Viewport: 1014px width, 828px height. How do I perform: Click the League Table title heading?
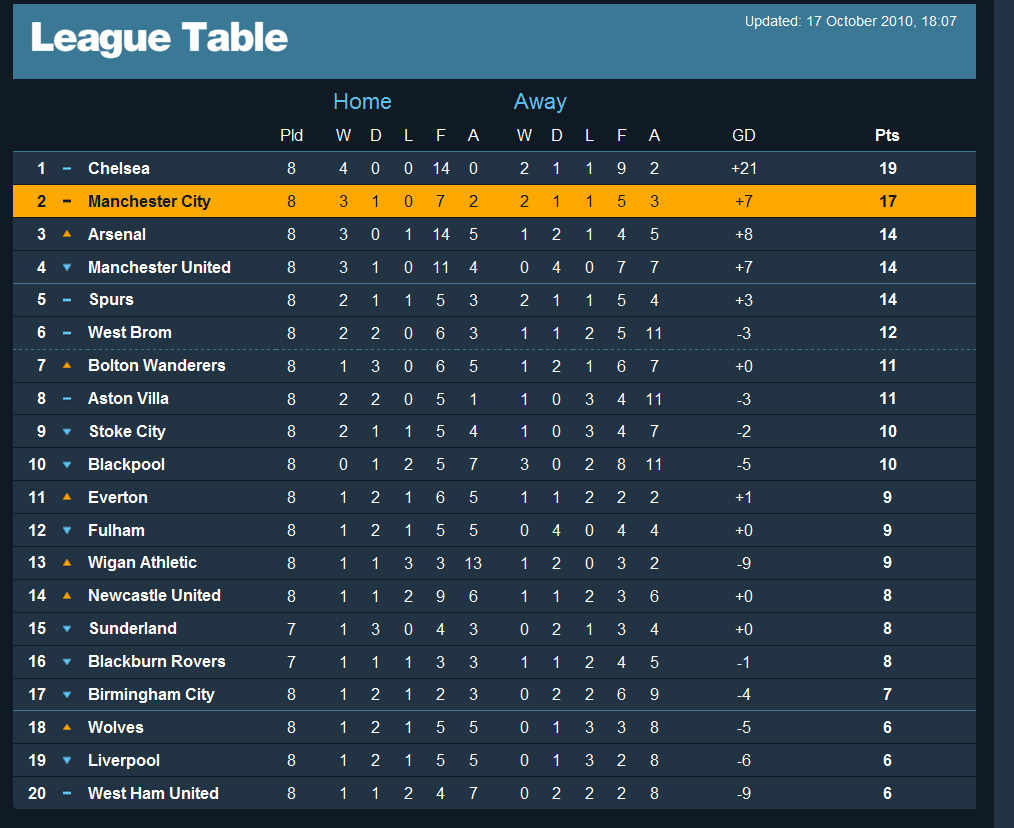pos(160,38)
